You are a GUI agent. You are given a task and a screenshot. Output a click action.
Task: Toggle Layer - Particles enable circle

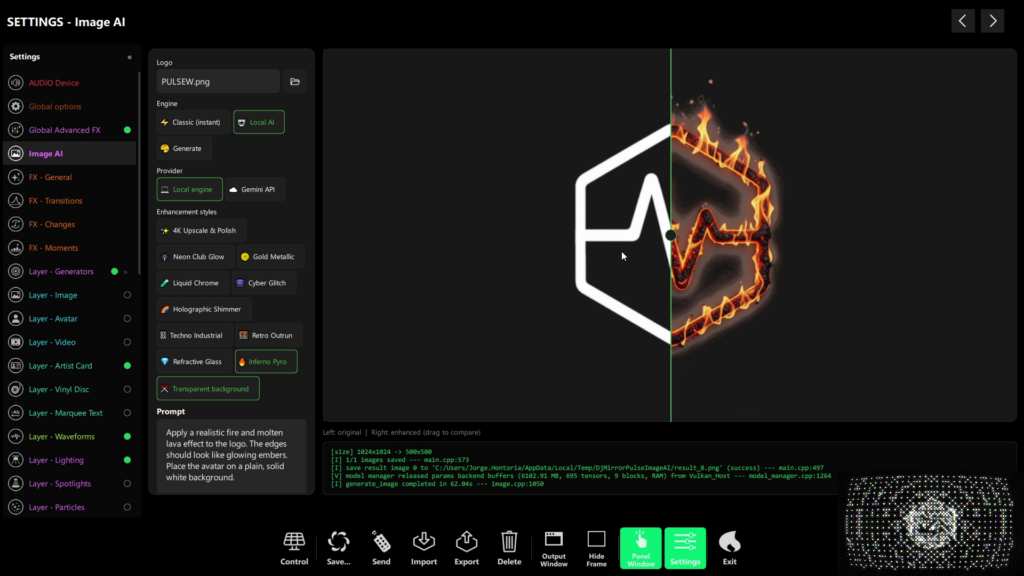[127, 507]
